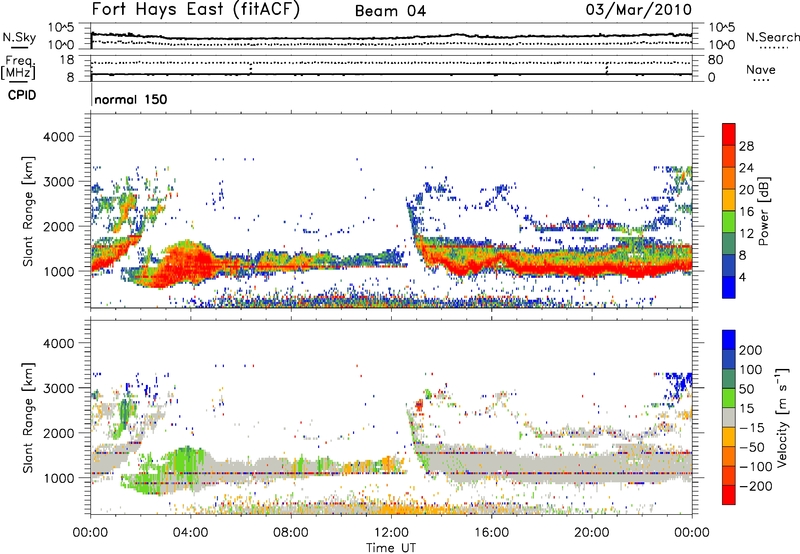800x554 pixels.
Task: Click the '80' tick on the Nave scale
Action: [715, 60]
